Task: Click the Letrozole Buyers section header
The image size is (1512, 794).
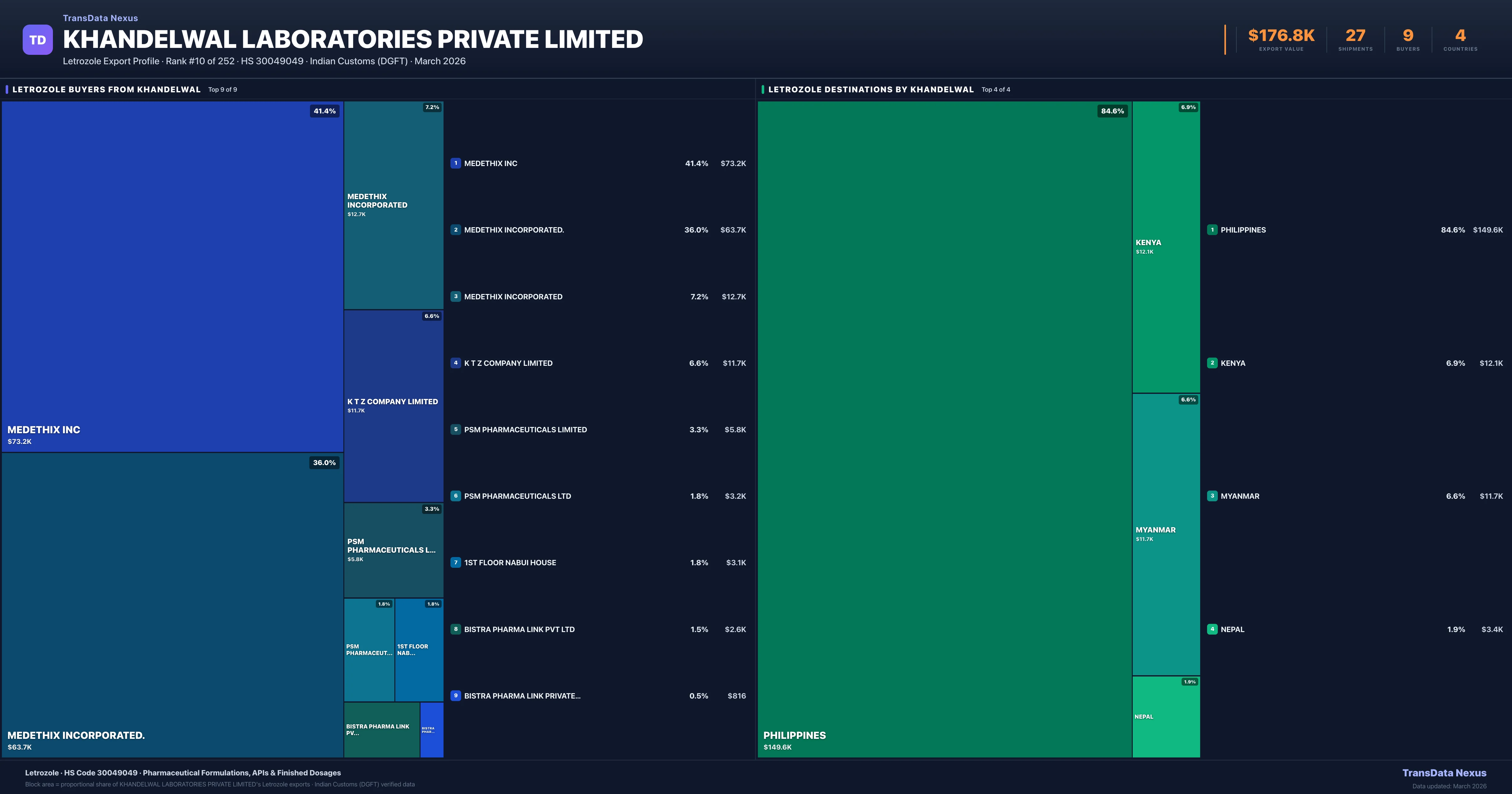Action: [x=106, y=89]
